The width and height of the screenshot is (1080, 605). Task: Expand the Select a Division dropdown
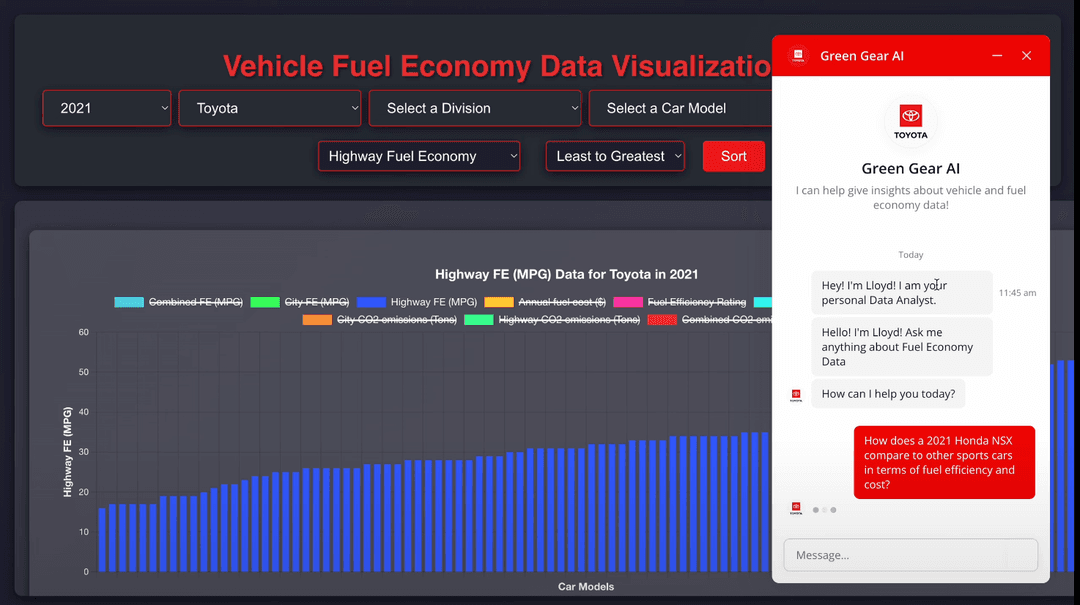475,108
